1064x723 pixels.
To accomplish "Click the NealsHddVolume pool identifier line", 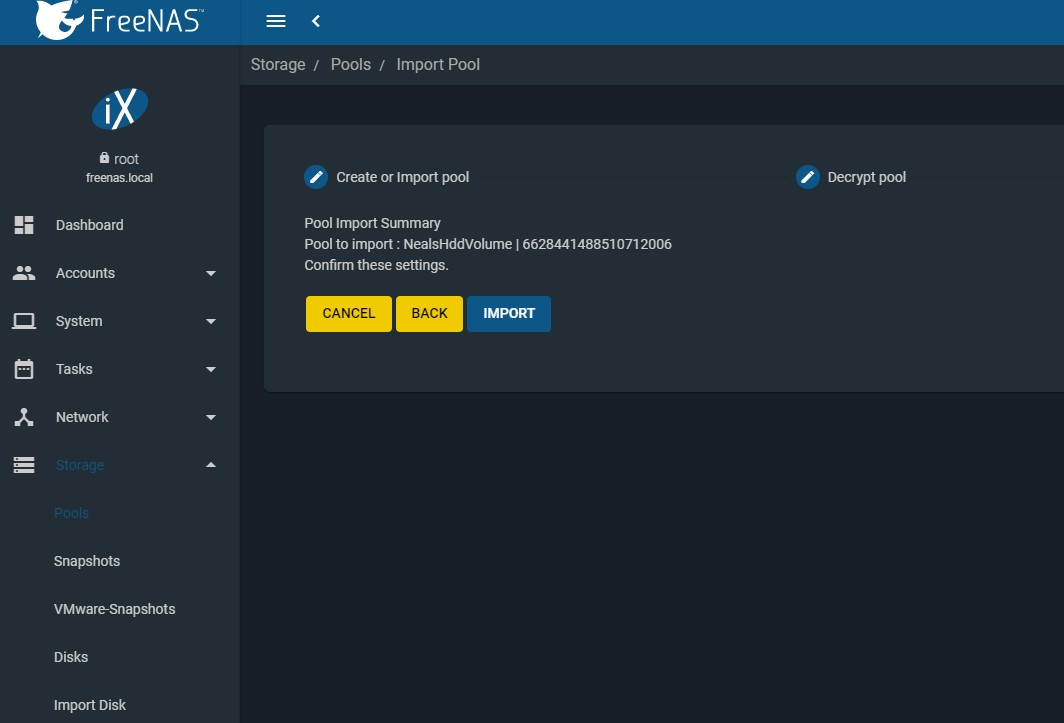I will pos(488,244).
